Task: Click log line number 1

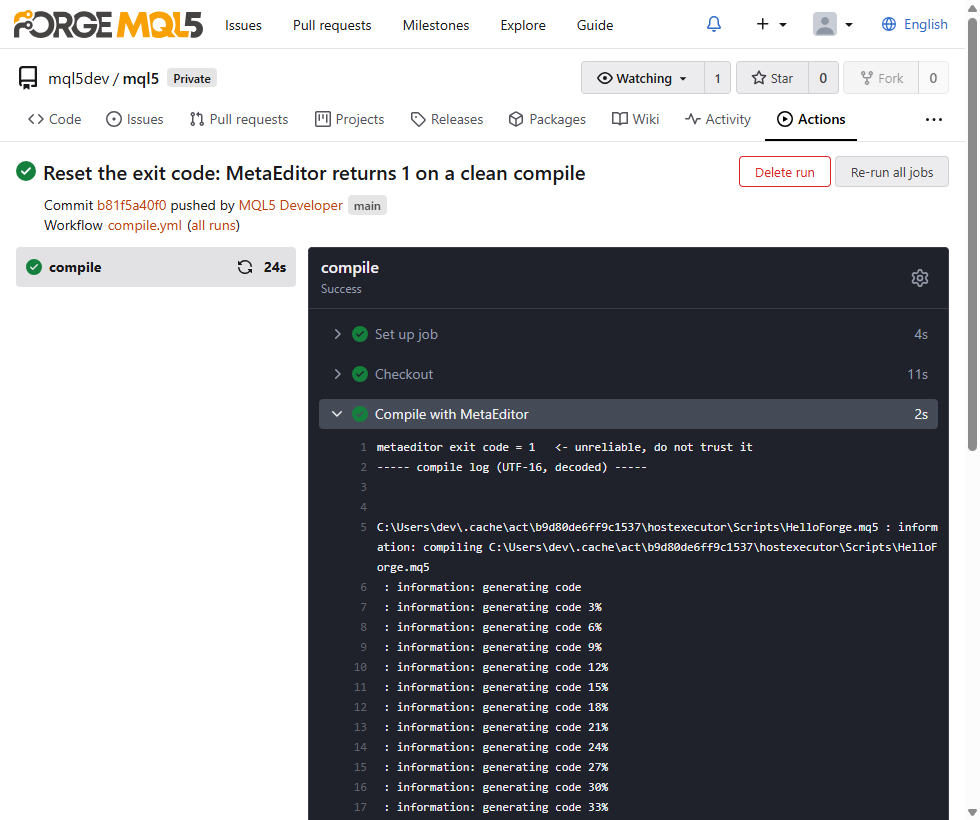Action: pyautogui.click(x=363, y=447)
